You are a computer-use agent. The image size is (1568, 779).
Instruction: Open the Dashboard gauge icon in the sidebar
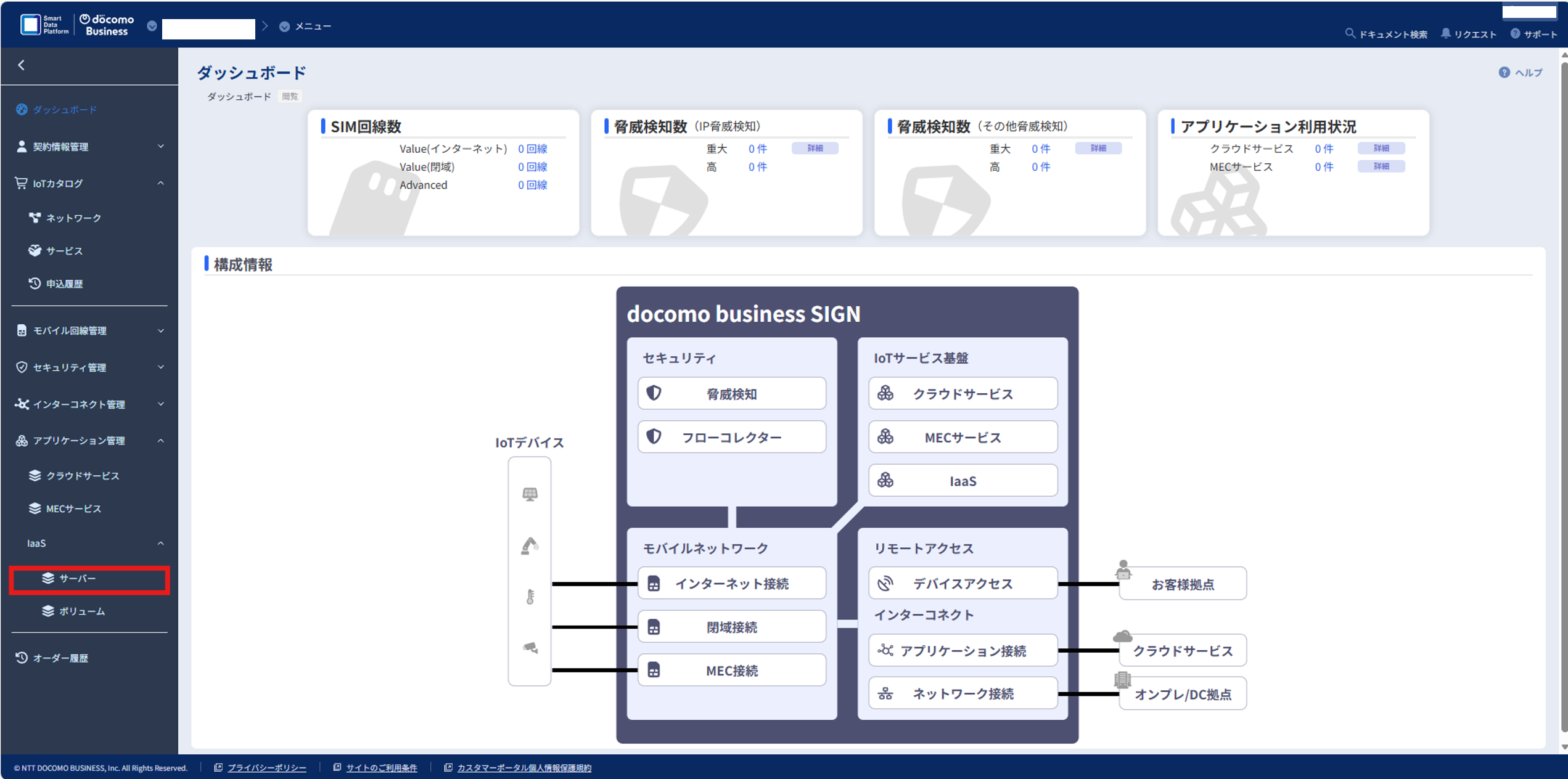pyautogui.click(x=22, y=110)
